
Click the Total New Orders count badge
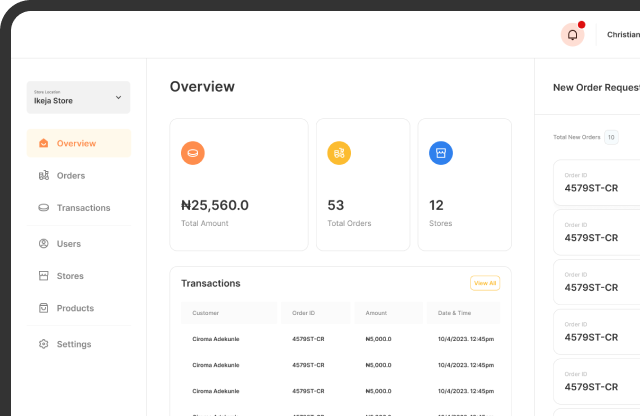pyautogui.click(x=610, y=137)
